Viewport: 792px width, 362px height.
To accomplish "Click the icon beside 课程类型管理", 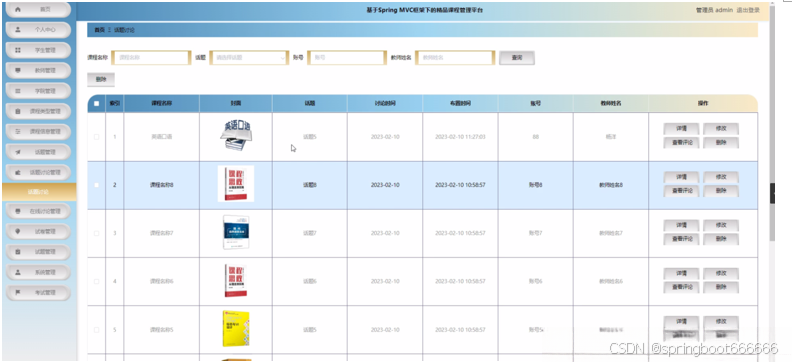I will pos(18,112).
